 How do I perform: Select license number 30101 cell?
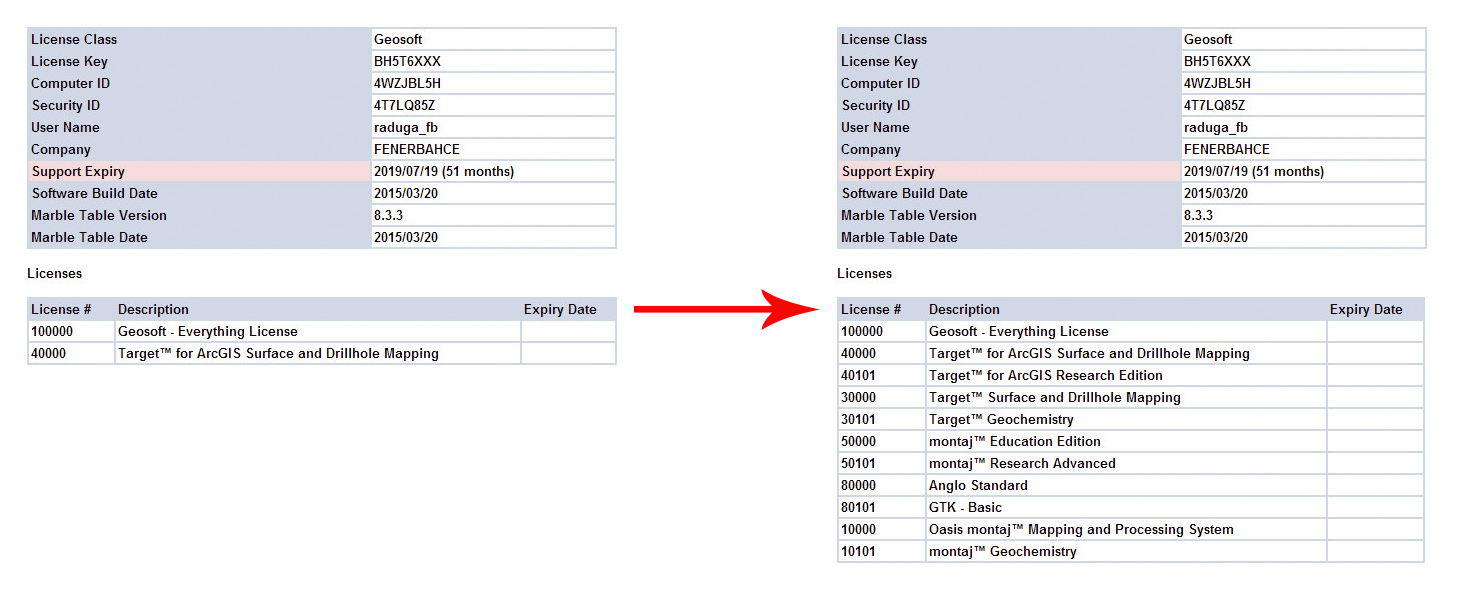point(881,420)
